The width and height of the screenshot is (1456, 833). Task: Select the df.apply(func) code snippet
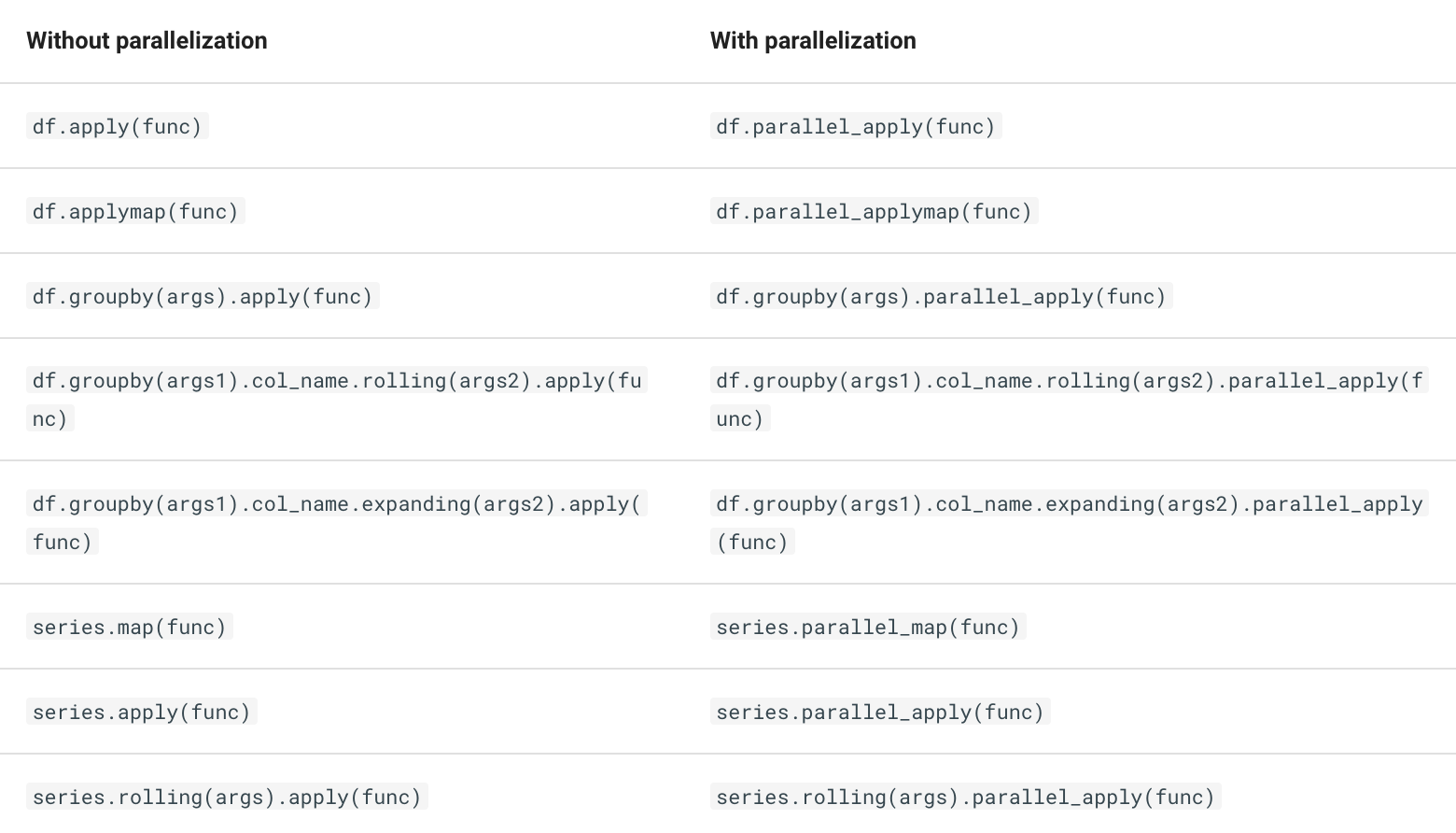(117, 126)
